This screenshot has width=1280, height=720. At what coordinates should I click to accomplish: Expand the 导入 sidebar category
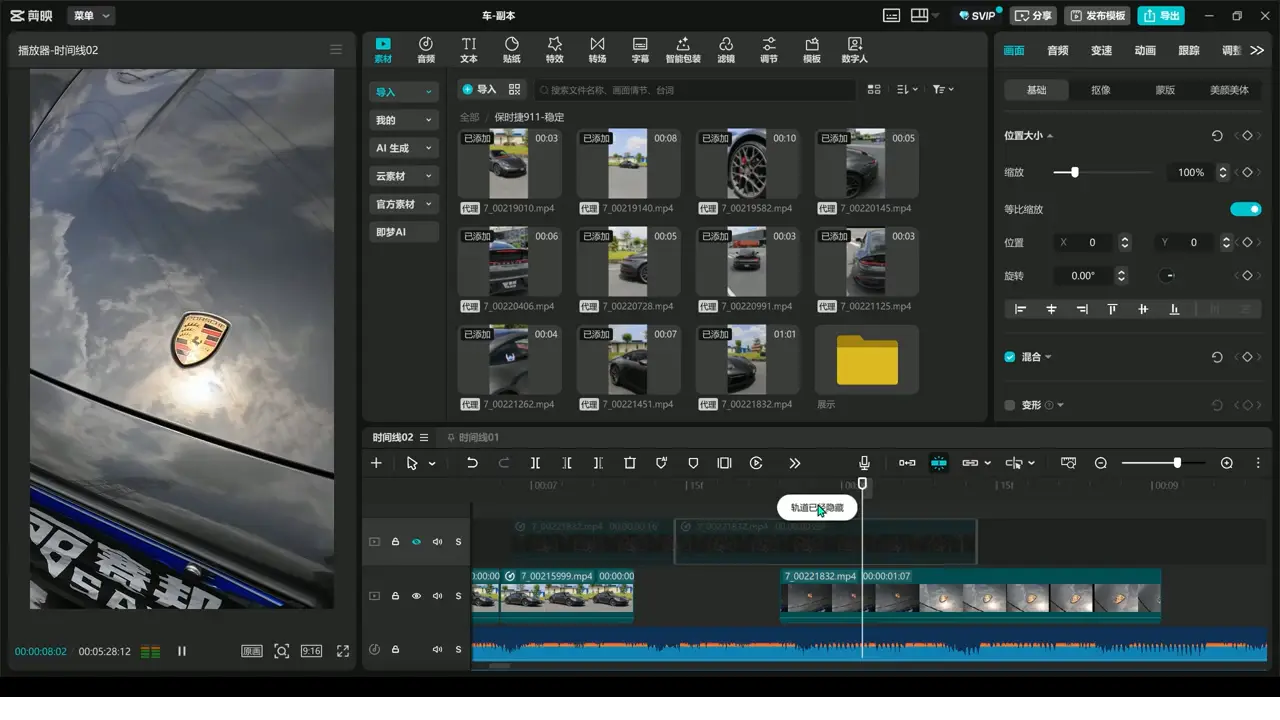click(x=404, y=92)
